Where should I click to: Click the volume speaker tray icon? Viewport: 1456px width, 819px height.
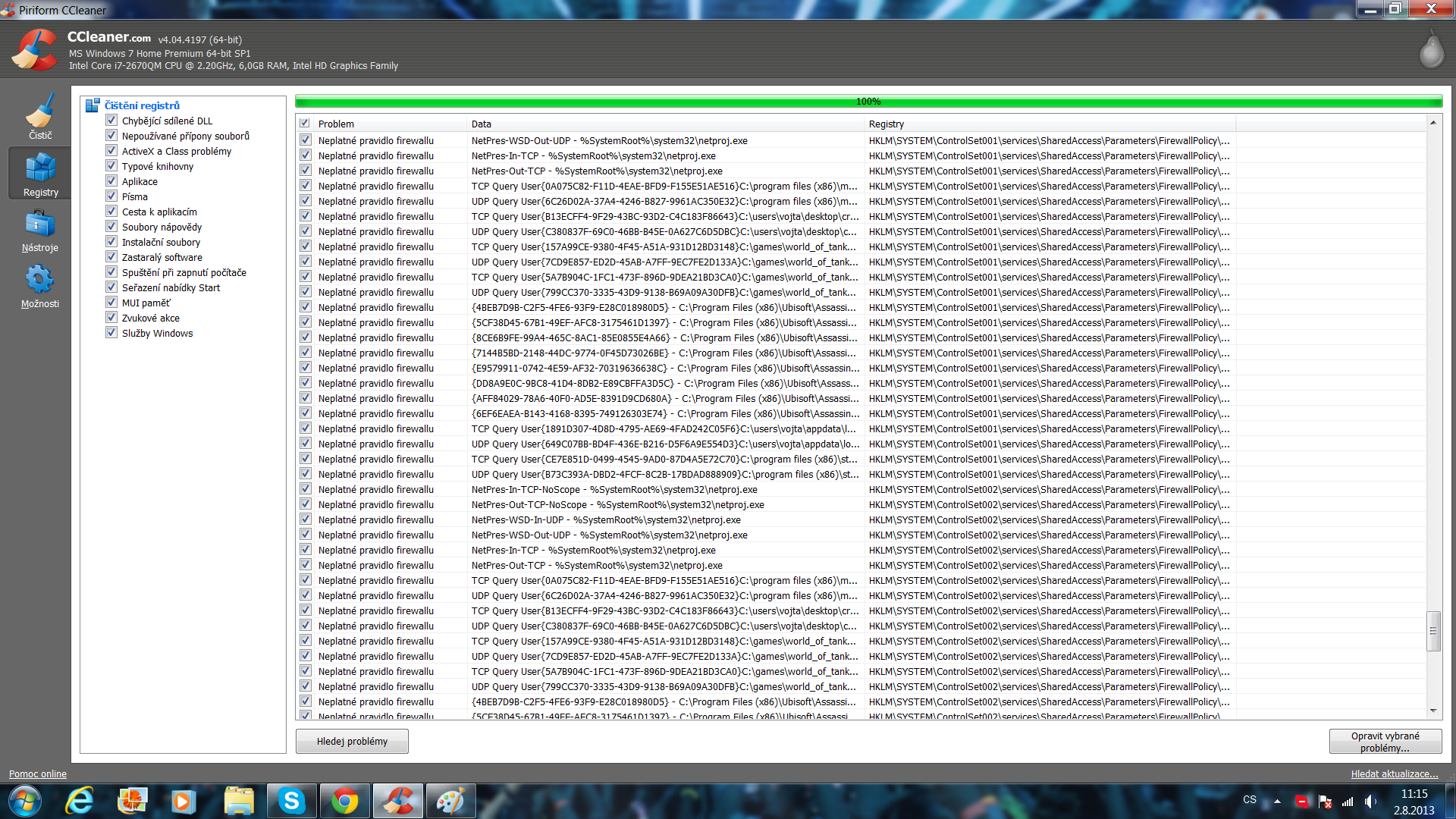click(x=1370, y=801)
